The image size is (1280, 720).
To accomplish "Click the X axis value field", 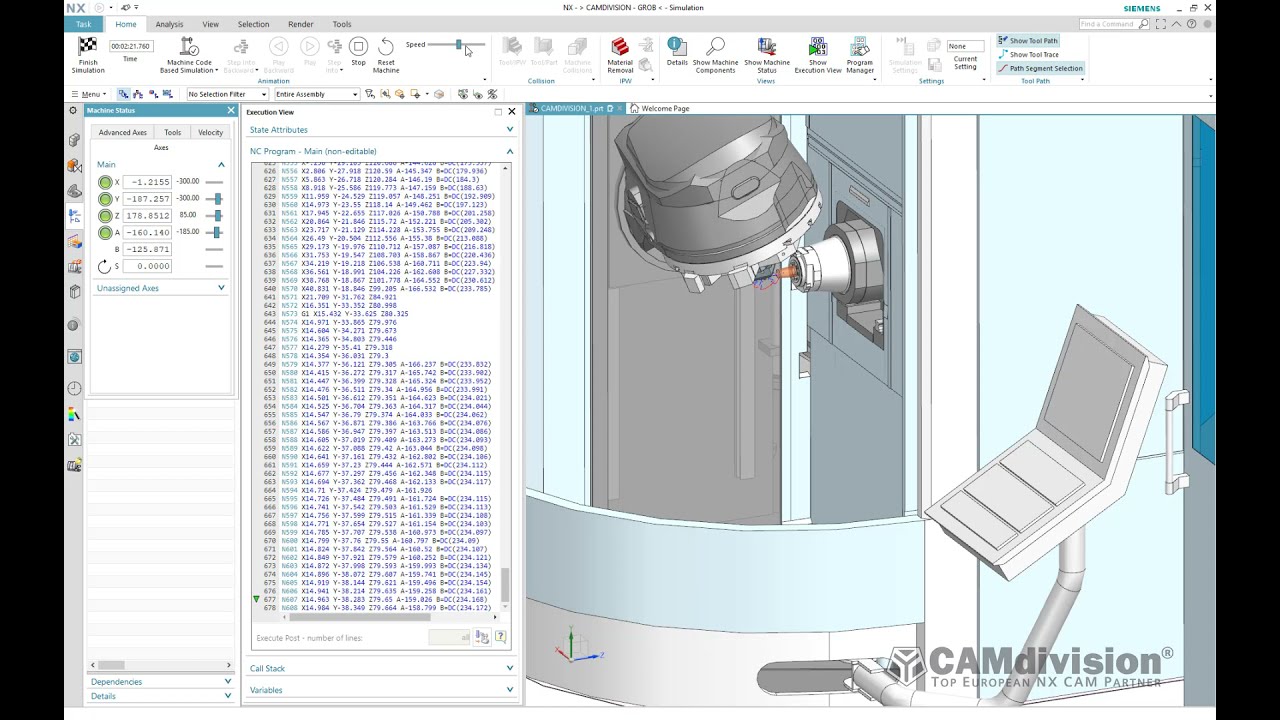I will (147, 182).
